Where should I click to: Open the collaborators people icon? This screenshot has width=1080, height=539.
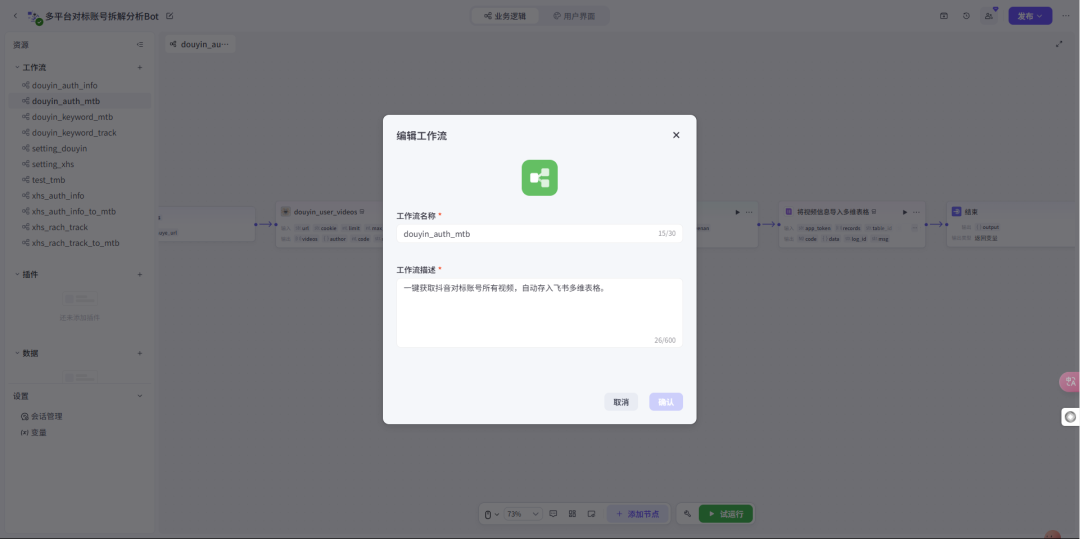tap(989, 16)
